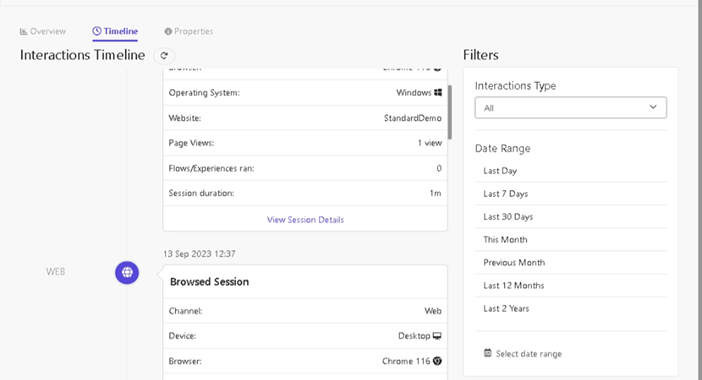The height and width of the screenshot is (380, 702).
Task: Click the WEB globe timeline marker
Action: 127,272
